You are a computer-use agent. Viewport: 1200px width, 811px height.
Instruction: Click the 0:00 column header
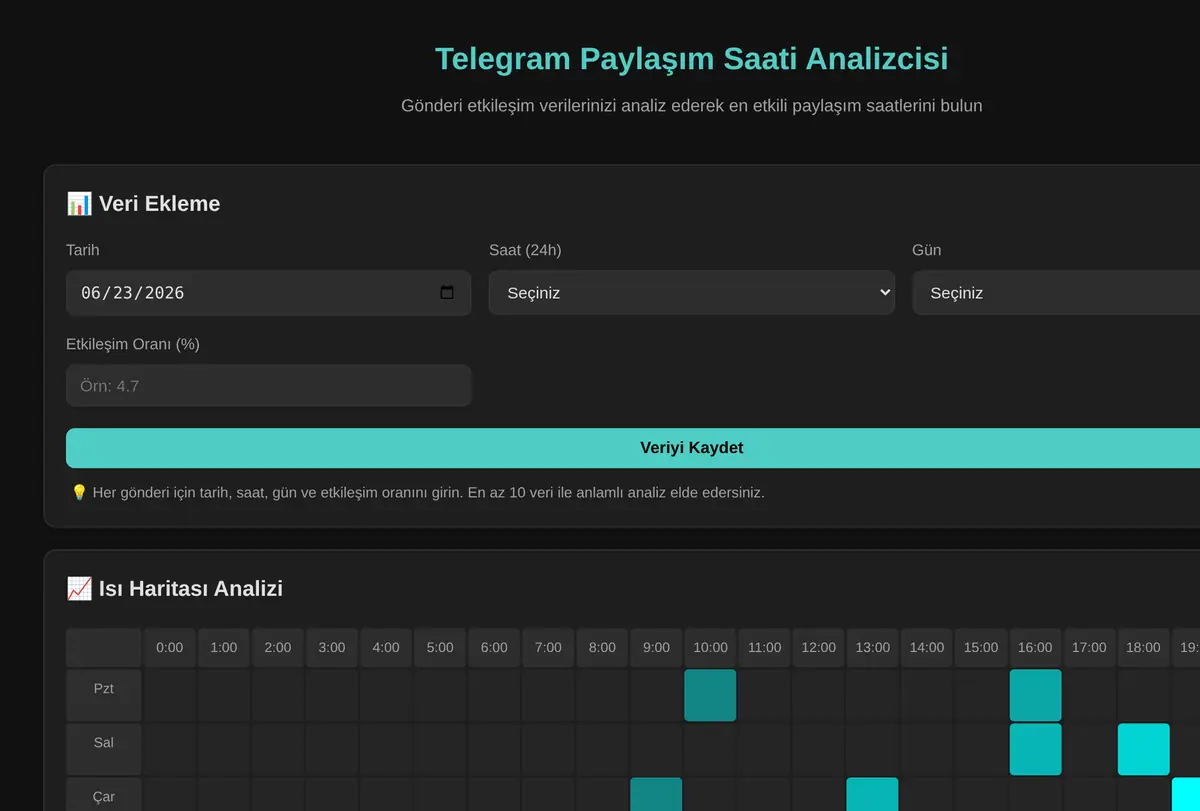pos(170,648)
